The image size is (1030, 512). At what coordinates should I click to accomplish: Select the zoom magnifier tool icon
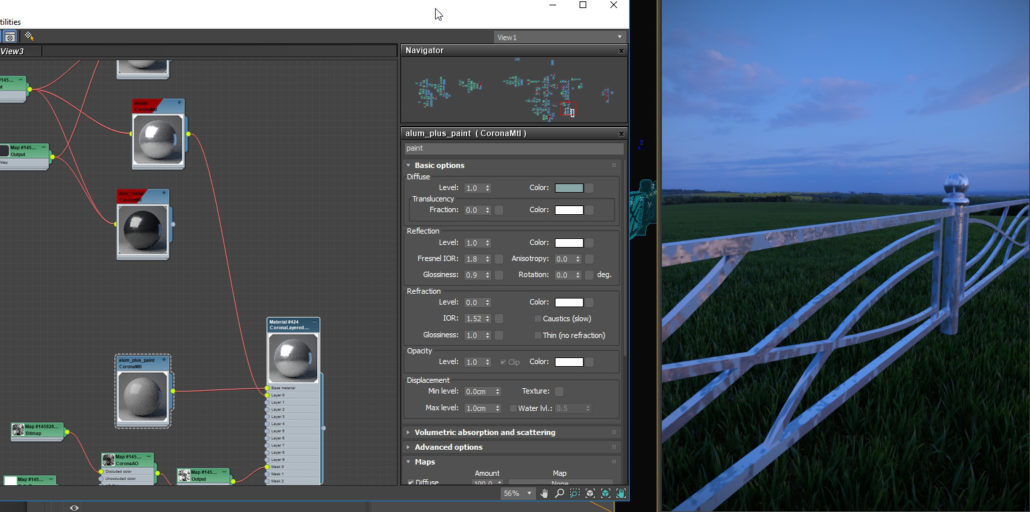pyautogui.click(x=559, y=493)
